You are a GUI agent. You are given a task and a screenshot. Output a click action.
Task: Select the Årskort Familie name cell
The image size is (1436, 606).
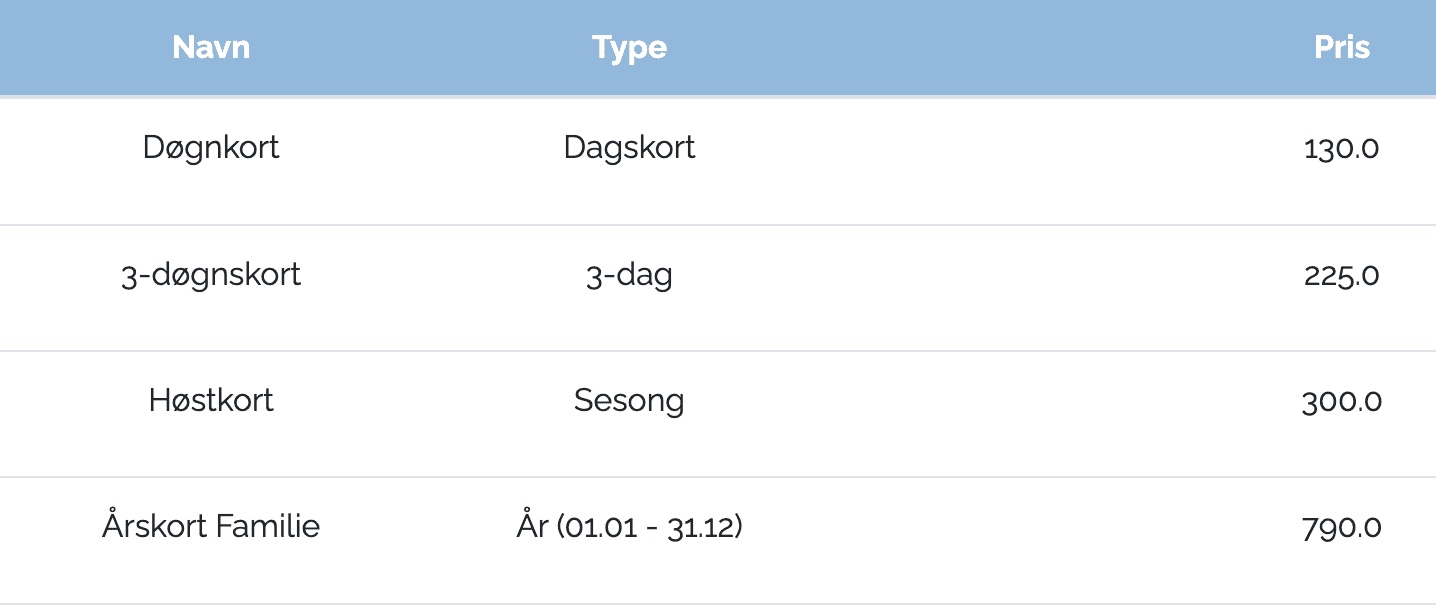point(211,526)
